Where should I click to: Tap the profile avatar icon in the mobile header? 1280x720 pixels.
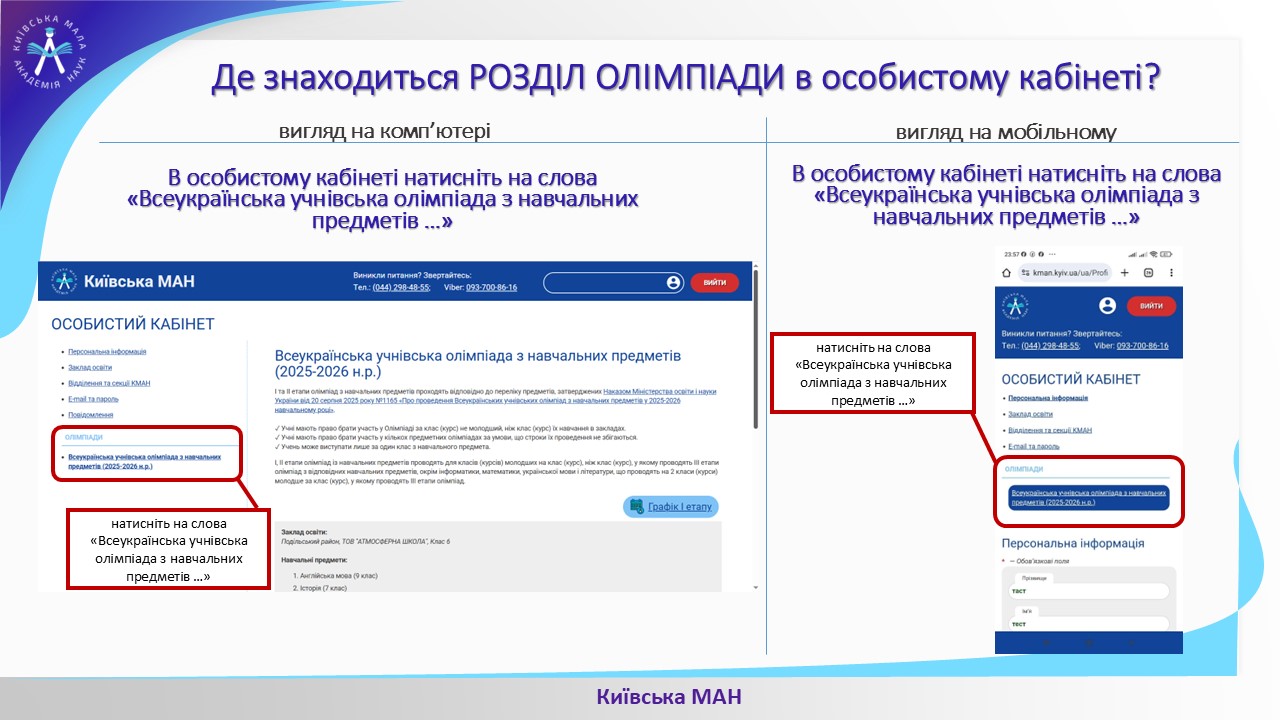point(1106,306)
